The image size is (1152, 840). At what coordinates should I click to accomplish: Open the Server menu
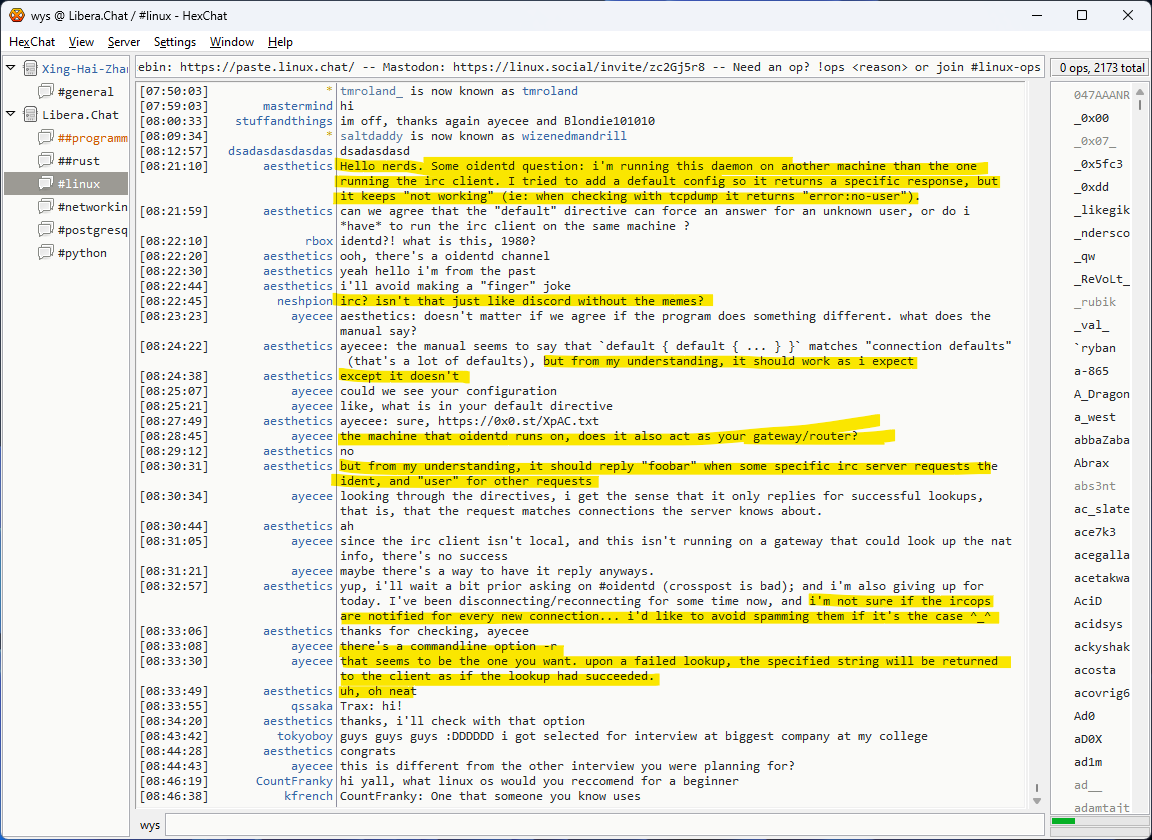(124, 42)
